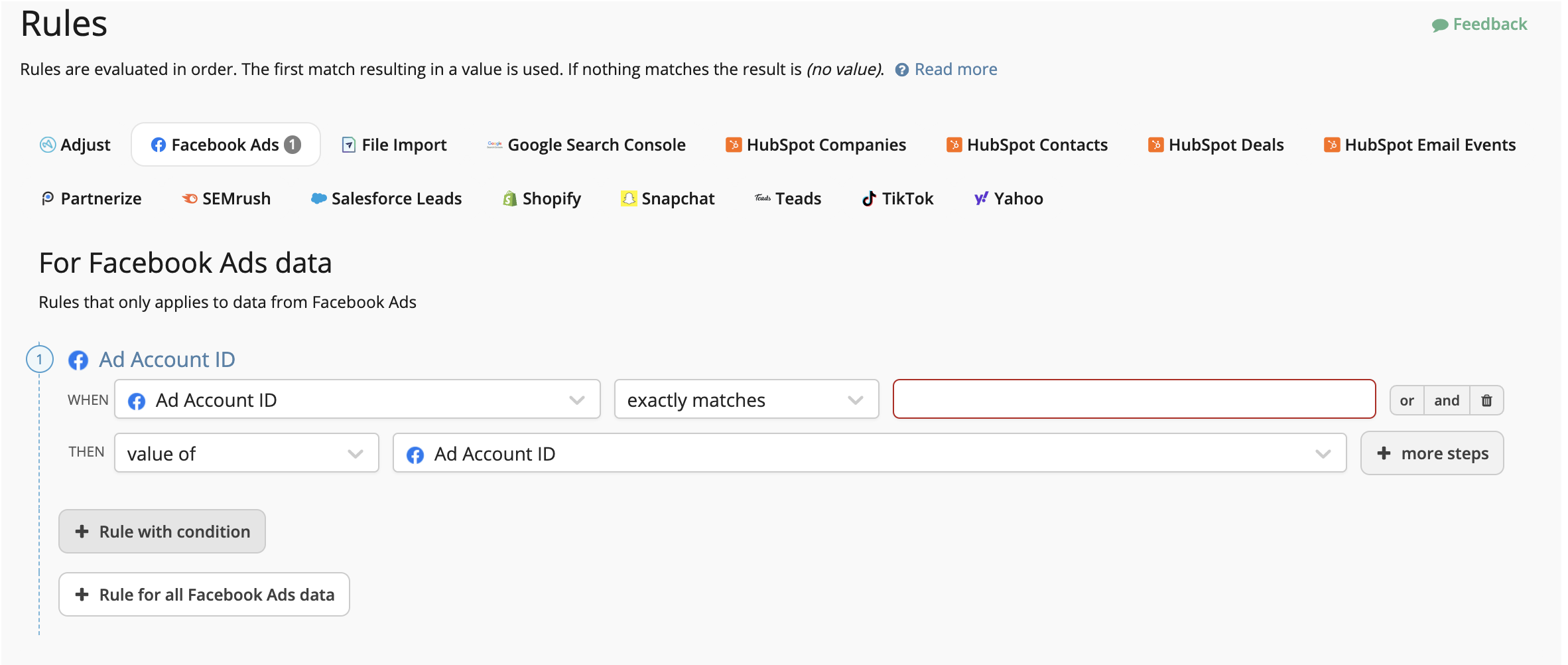Click the rule number 1 circle
This screenshot has width=1568, height=665.
(x=40, y=359)
